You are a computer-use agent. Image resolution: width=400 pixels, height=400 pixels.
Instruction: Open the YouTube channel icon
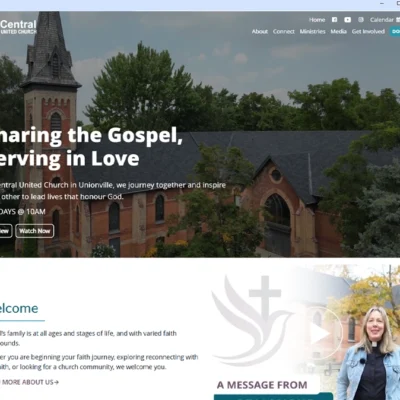pos(347,20)
